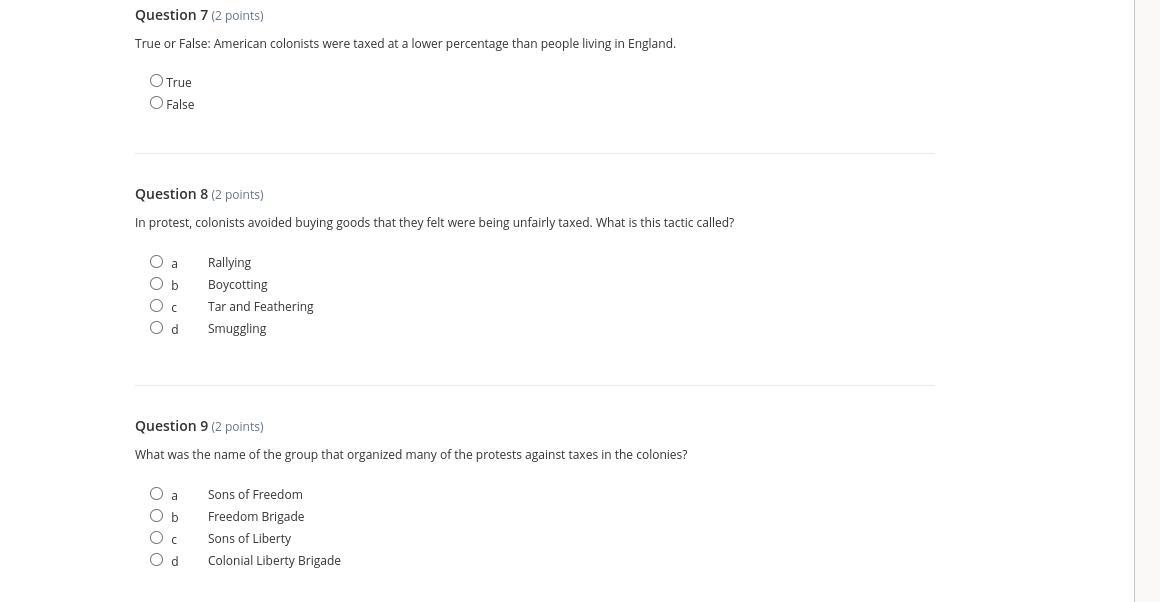Pick radio option a for Question 9
This screenshot has height=602, width=1160.
click(x=156, y=494)
